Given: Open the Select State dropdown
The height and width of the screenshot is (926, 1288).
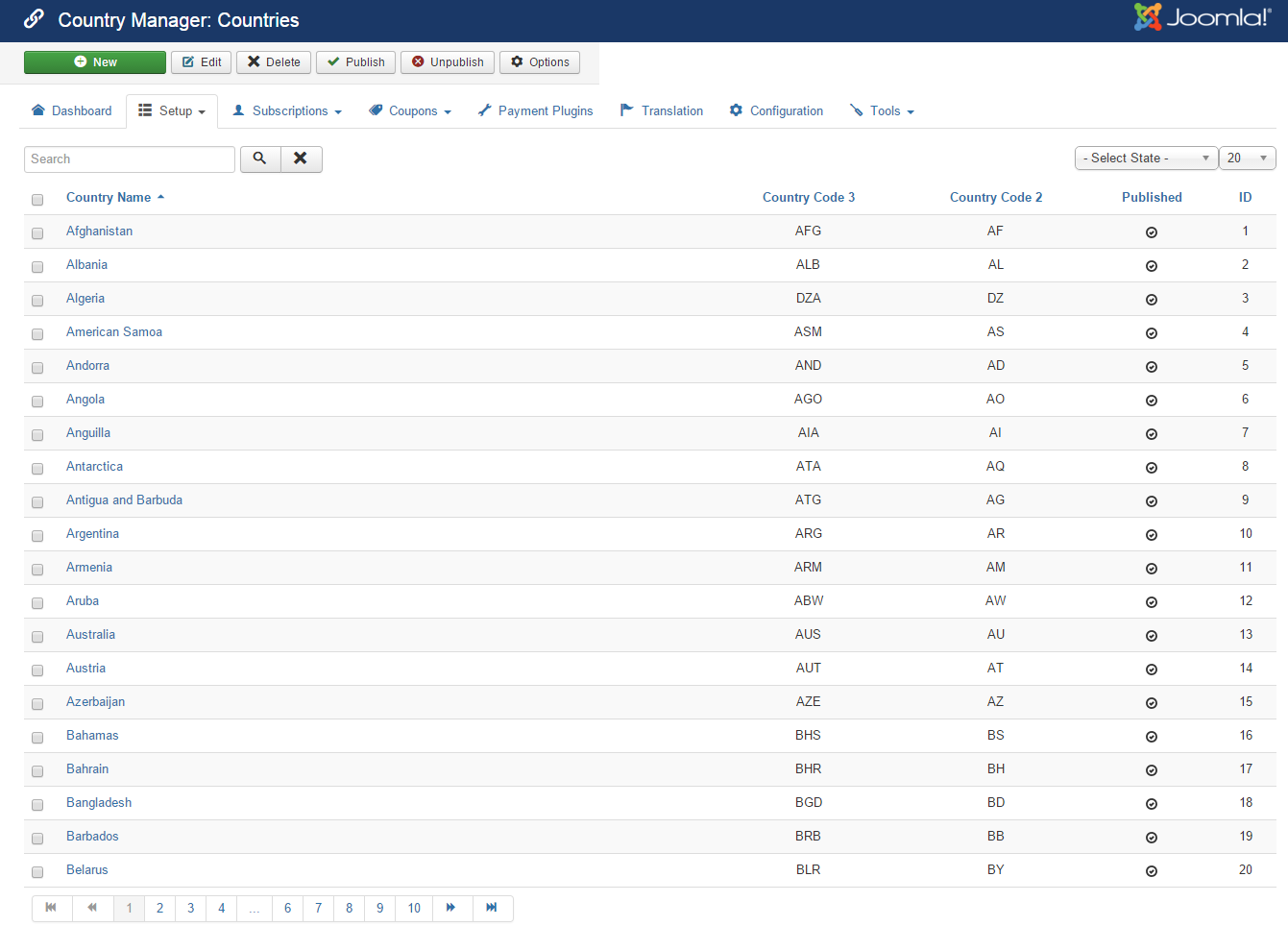Looking at the screenshot, I should click(1146, 158).
